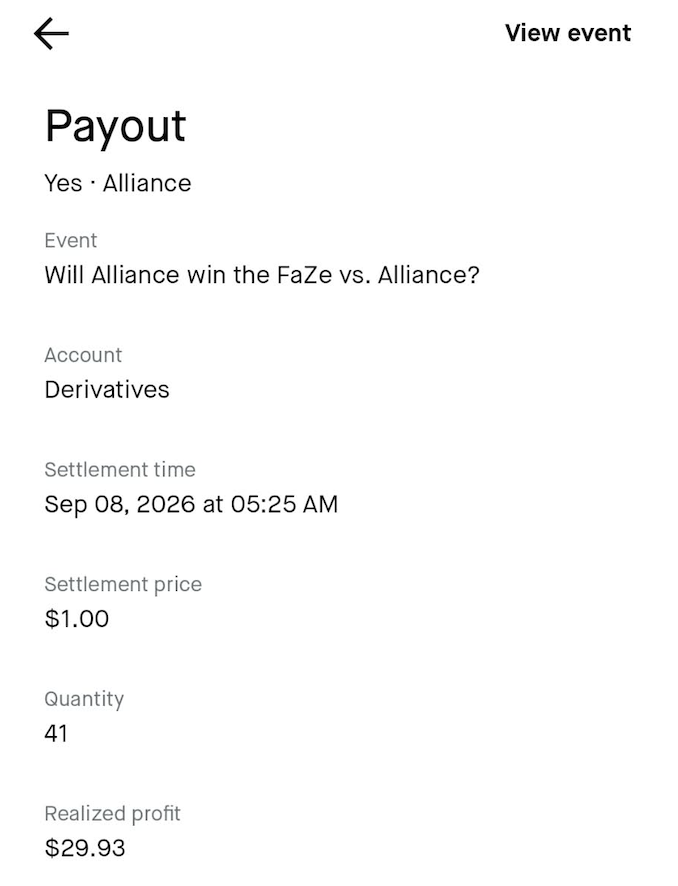Image resolution: width=678 pixels, height=886 pixels.
Task: Go back using the arrow icon
Action: tap(51, 33)
